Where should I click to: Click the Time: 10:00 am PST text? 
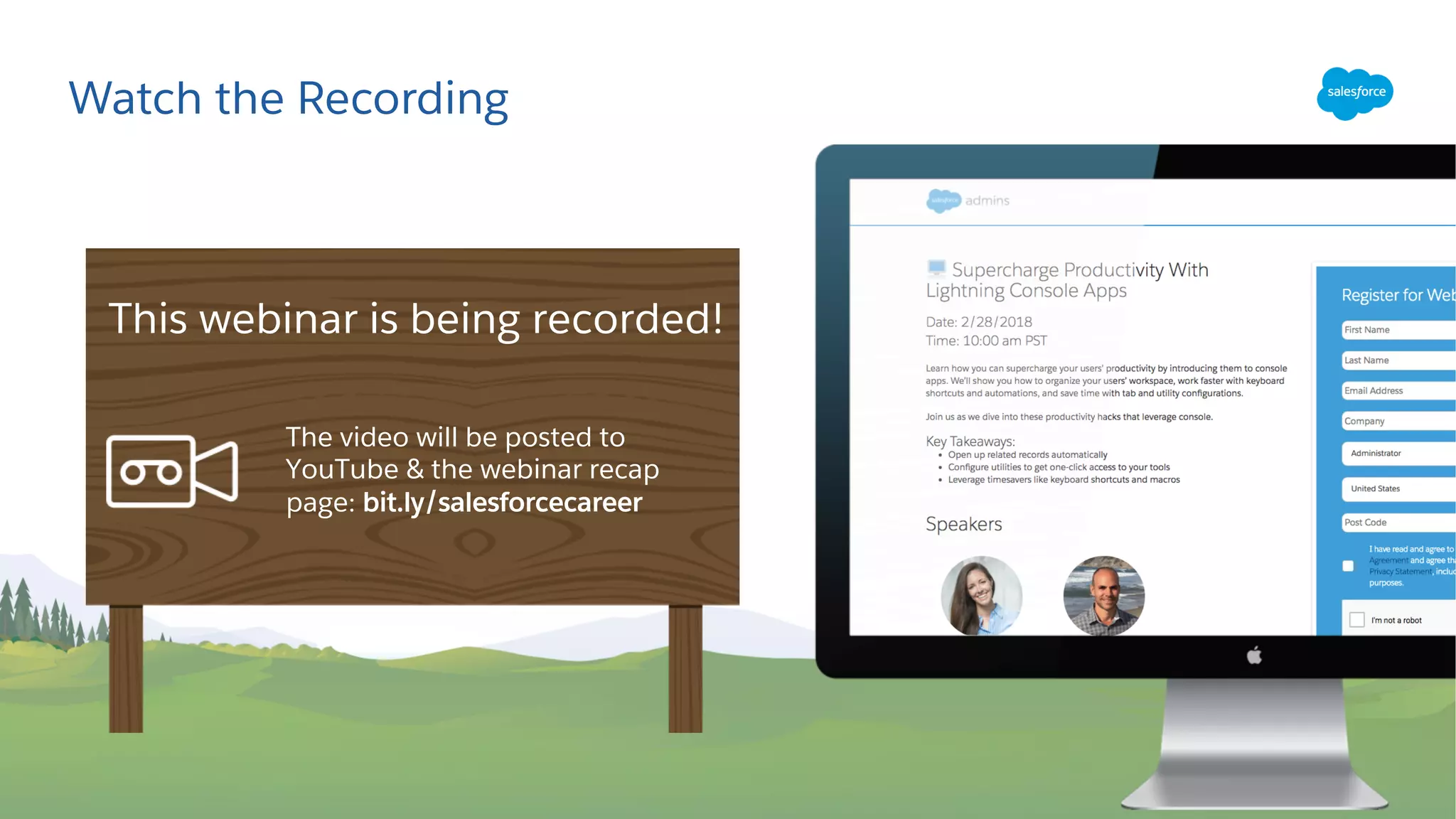[986, 341]
